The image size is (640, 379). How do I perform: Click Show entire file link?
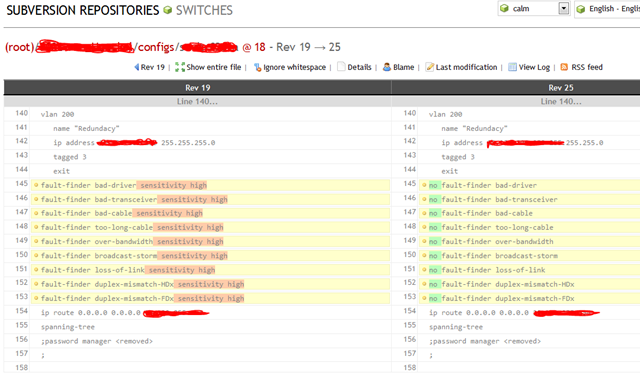tap(213, 67)
